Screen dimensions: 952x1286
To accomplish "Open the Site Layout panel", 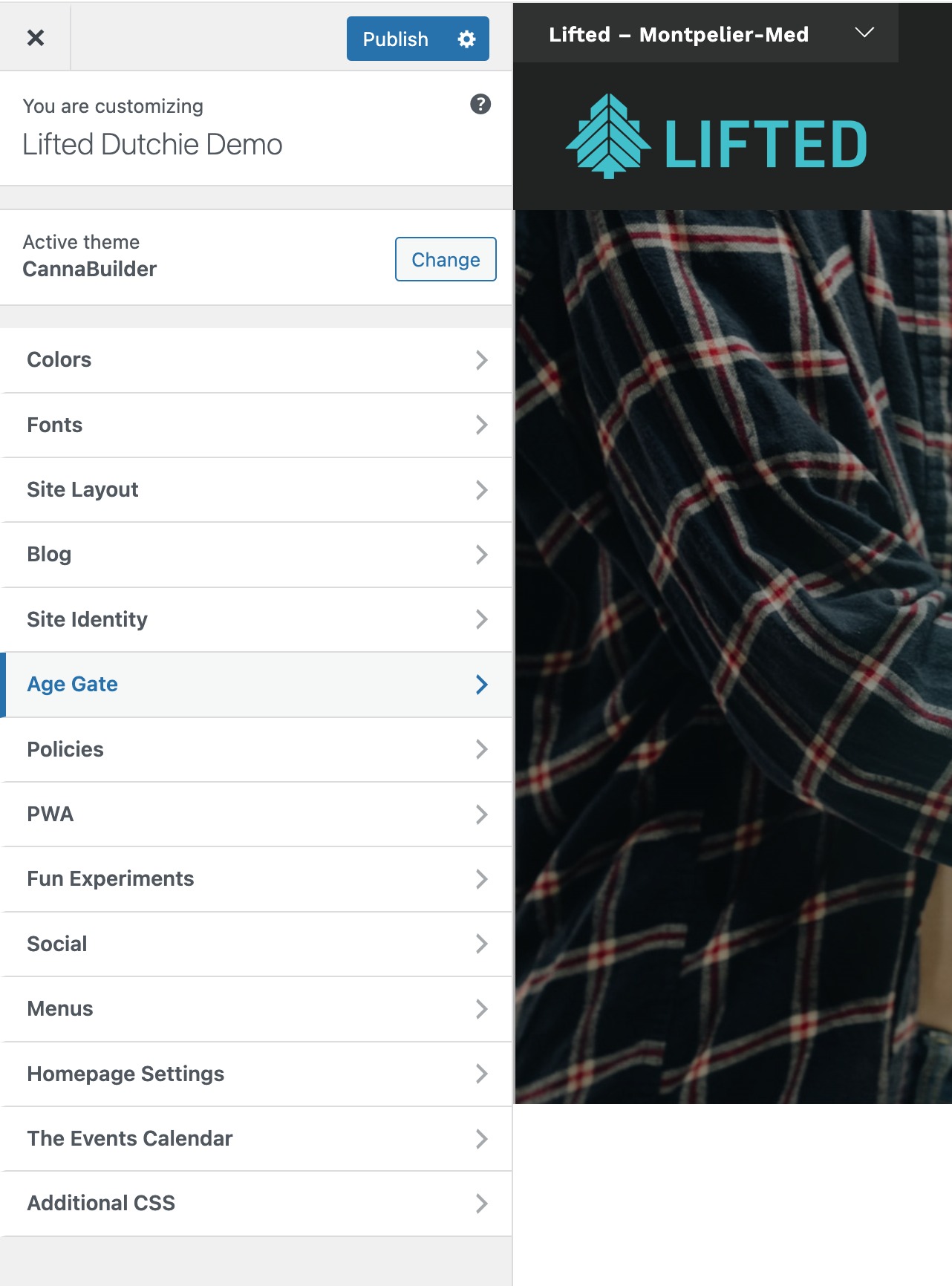I will pyautogui.click(x=256, y=490).
